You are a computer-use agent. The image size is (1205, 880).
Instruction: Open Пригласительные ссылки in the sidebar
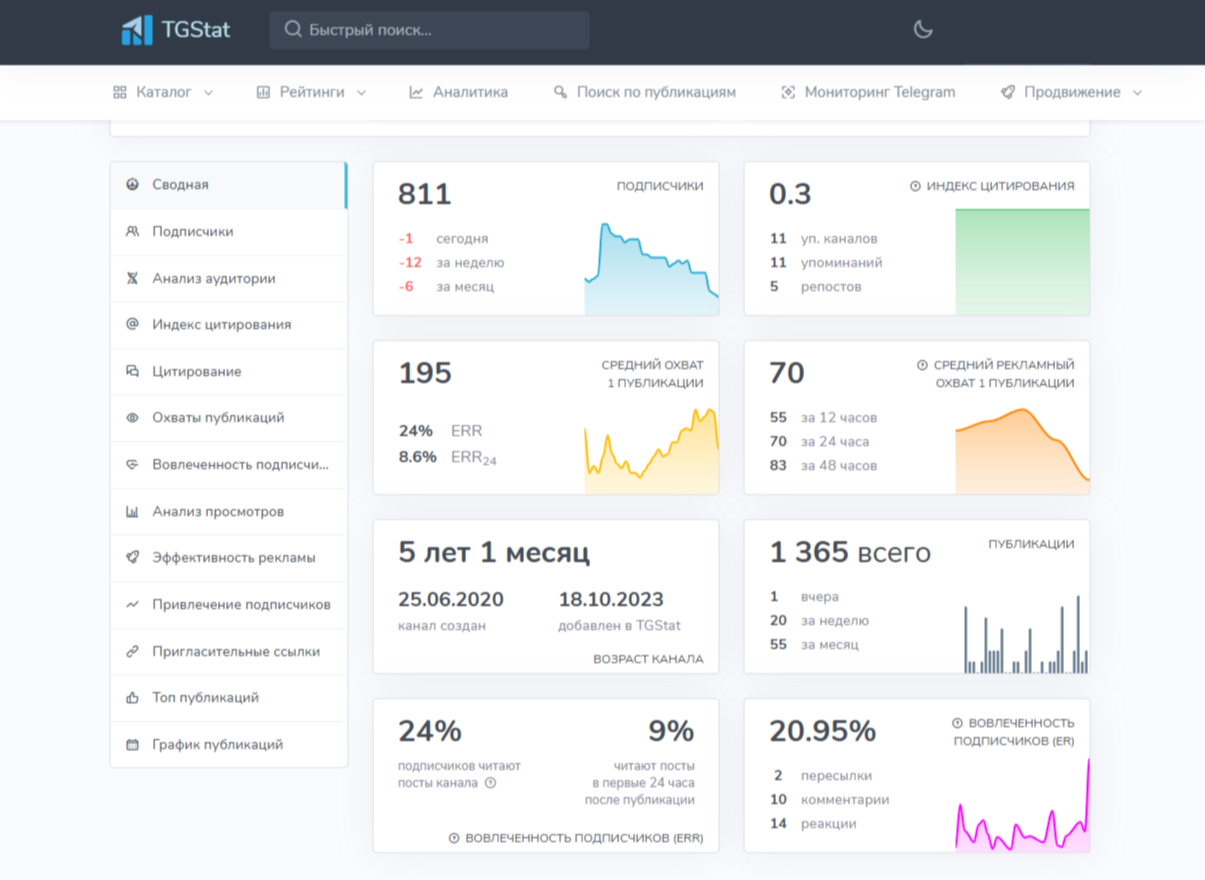pyautogui.click(x=236, y=652)
